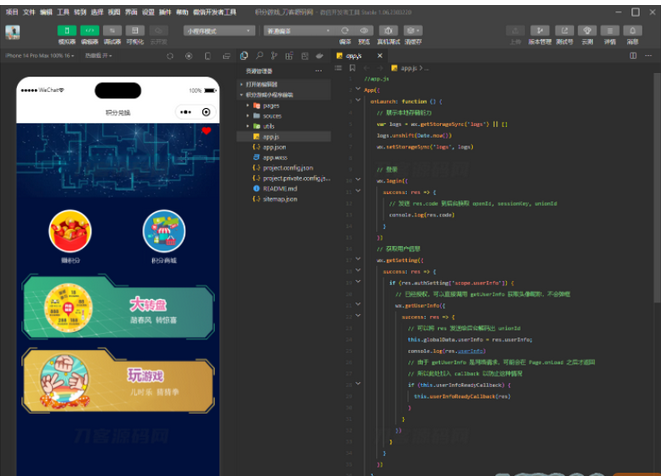Click the 详情 details icon
This screenshot has width=661, height=476.
point(610,31)
